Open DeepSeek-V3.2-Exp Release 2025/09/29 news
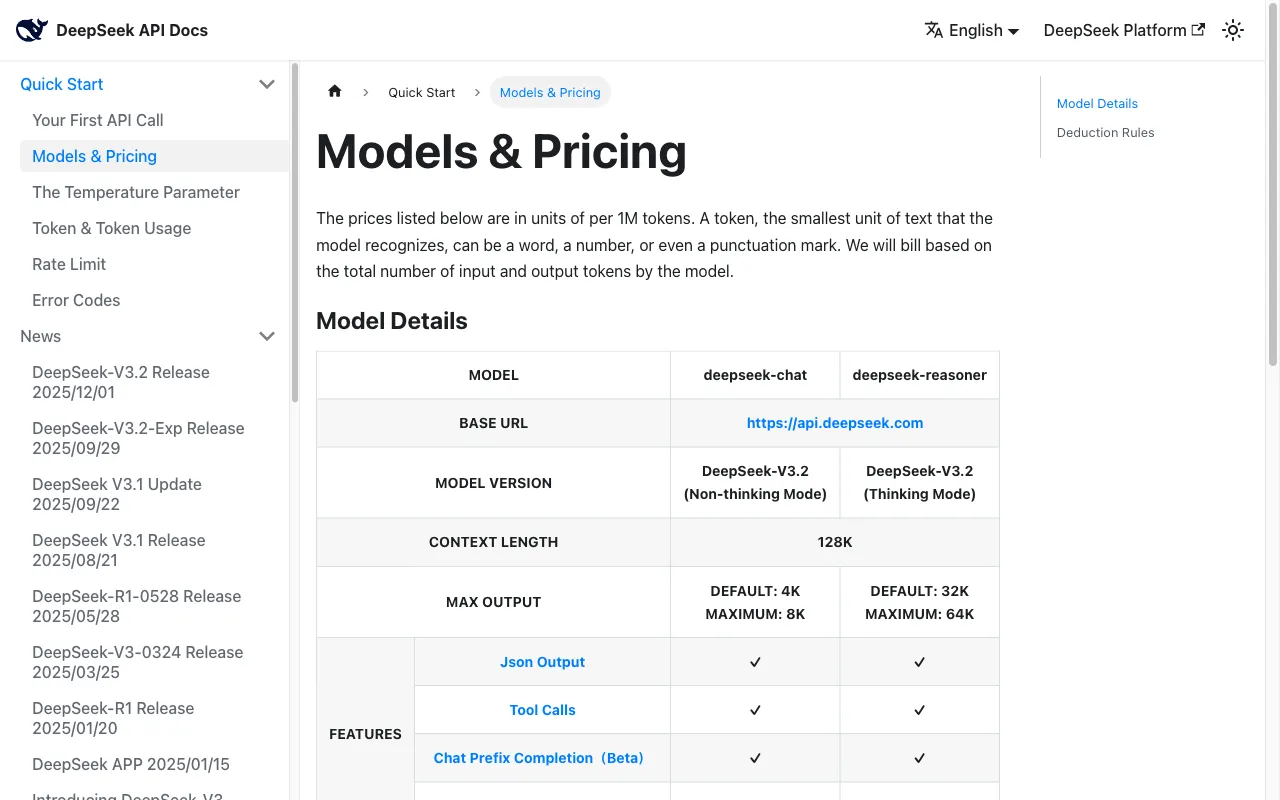The width and height of the screenshot is (1280, 800). coord(138,438)
